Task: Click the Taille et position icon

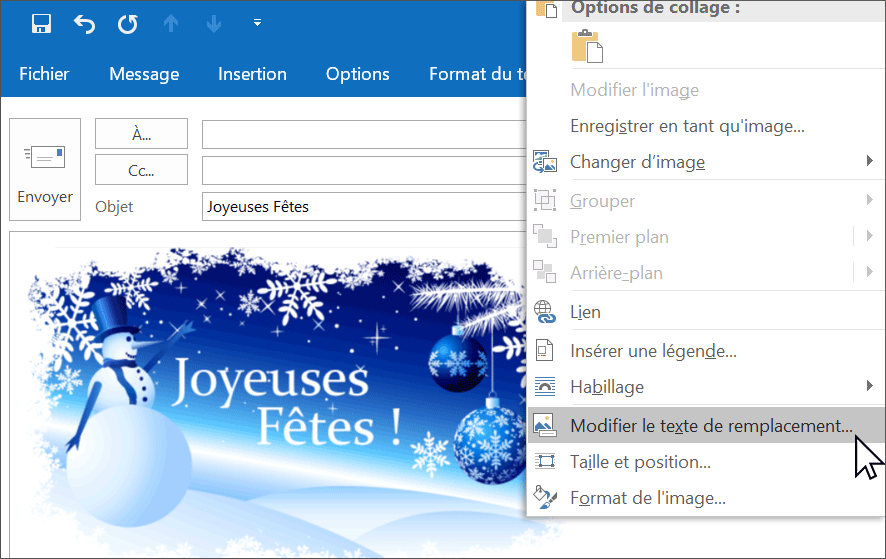Action: pyautogui.click(x=545, y=461)
